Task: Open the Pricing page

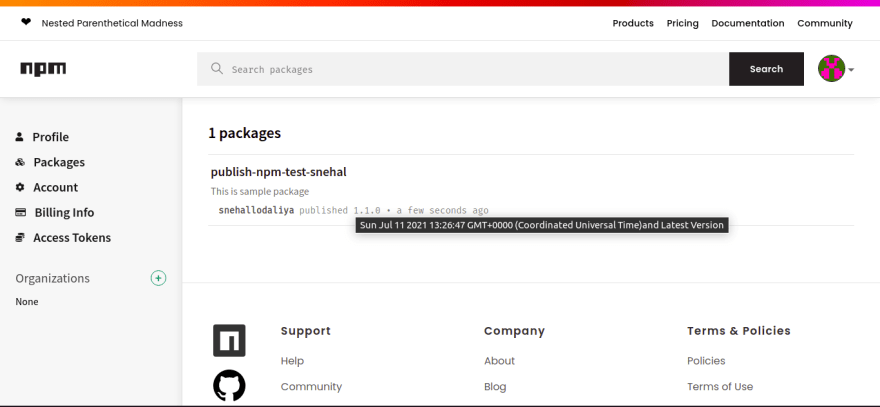Action: (x=682, y=23)
